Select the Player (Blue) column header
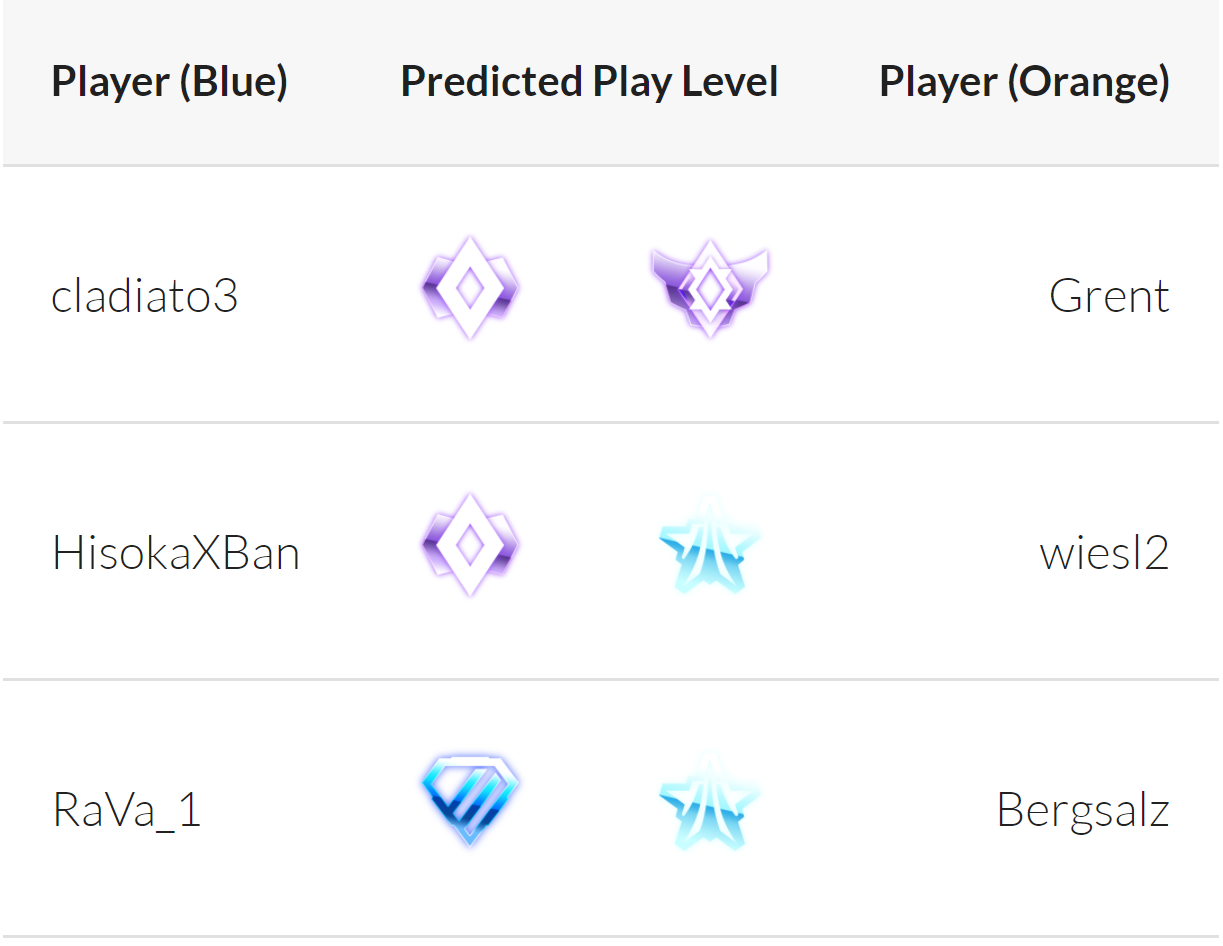 (169, 82)
